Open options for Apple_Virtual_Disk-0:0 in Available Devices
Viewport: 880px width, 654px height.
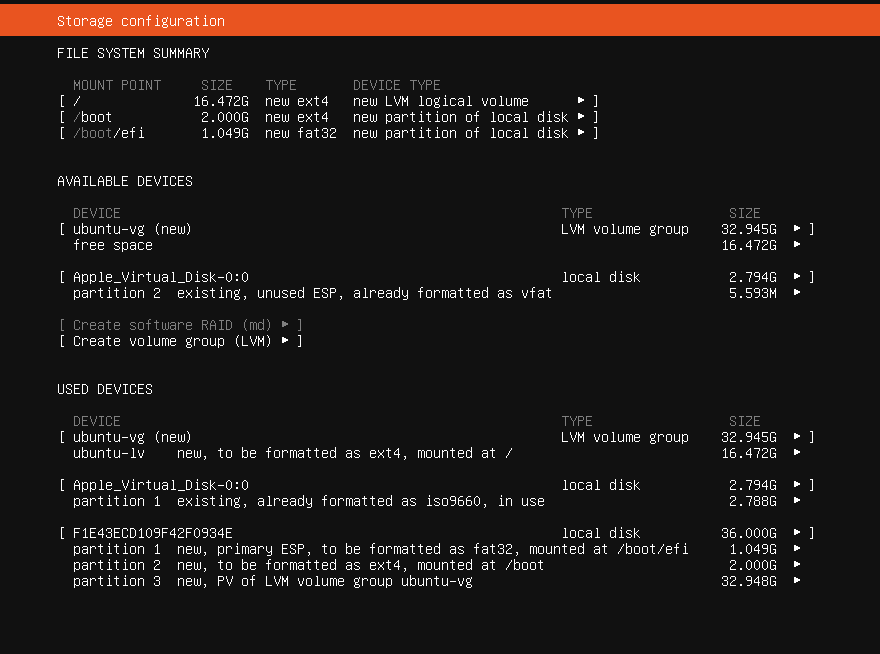798,277
